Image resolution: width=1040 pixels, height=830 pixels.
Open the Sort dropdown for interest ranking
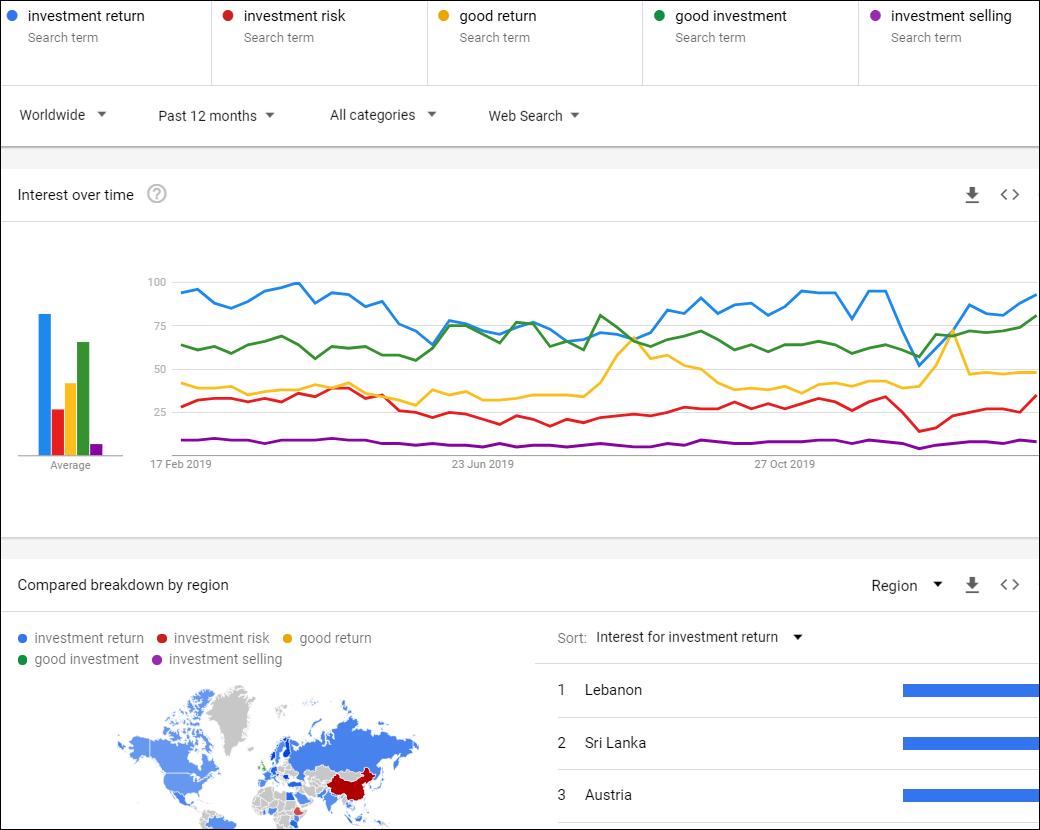[699, 637]
